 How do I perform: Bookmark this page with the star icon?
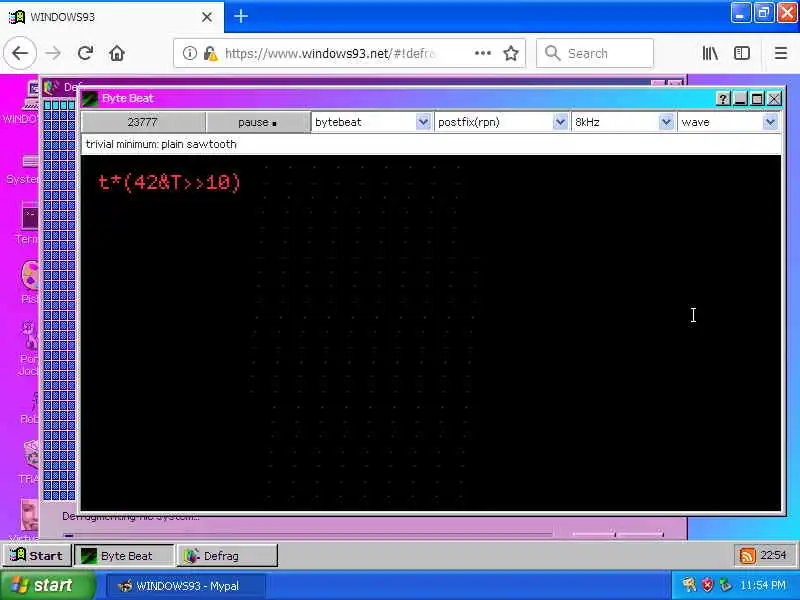pos(511,53)
